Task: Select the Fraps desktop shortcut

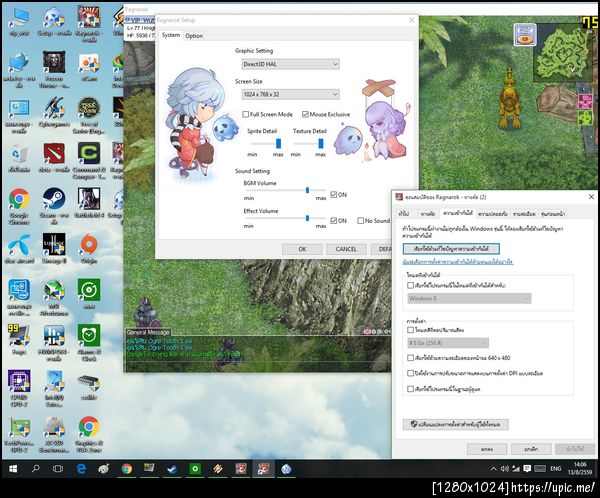Action: tap(19, 339)
